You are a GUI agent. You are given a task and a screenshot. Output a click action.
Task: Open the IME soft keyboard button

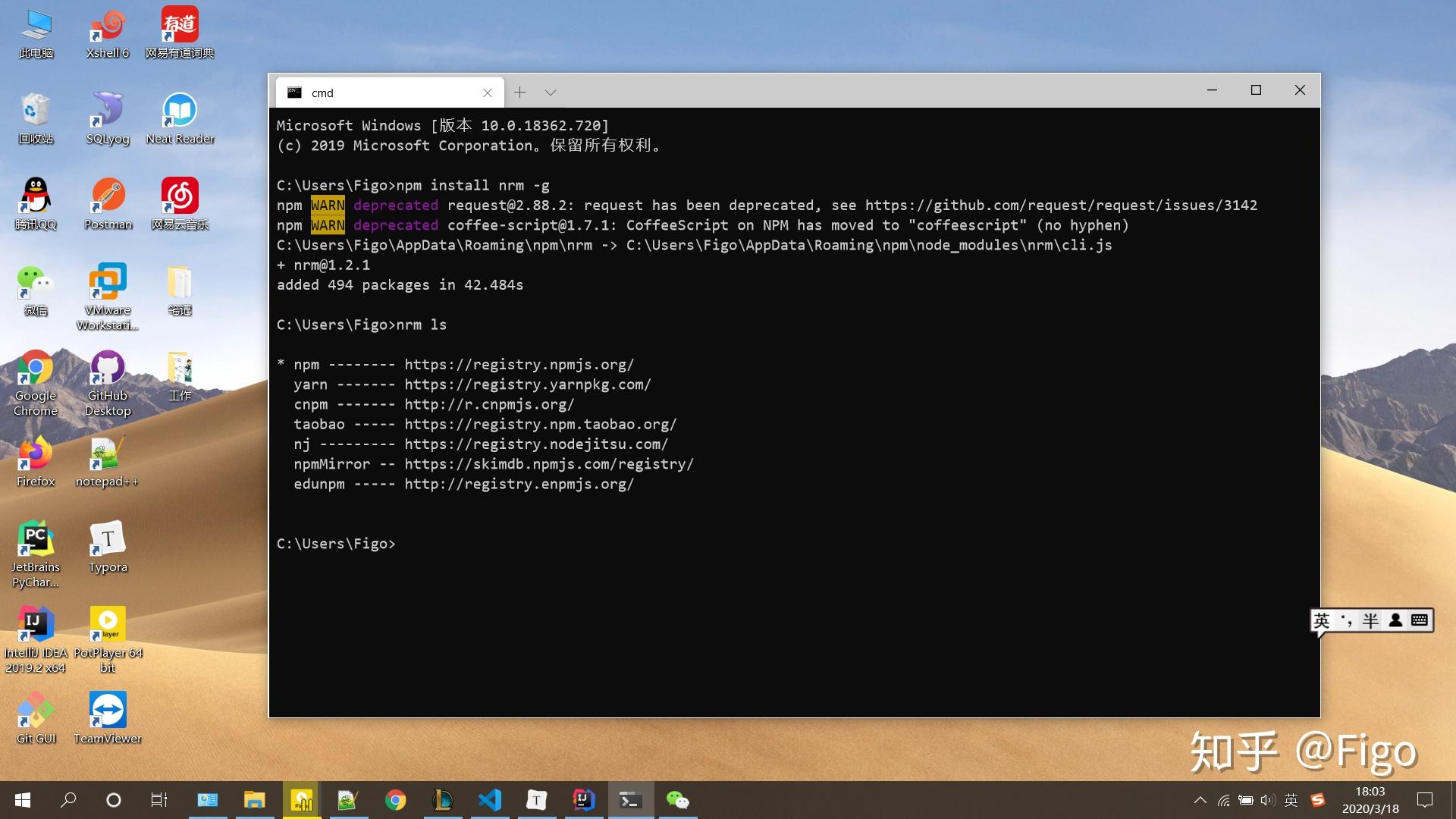pyautogui.click(x=1420, y=620)
